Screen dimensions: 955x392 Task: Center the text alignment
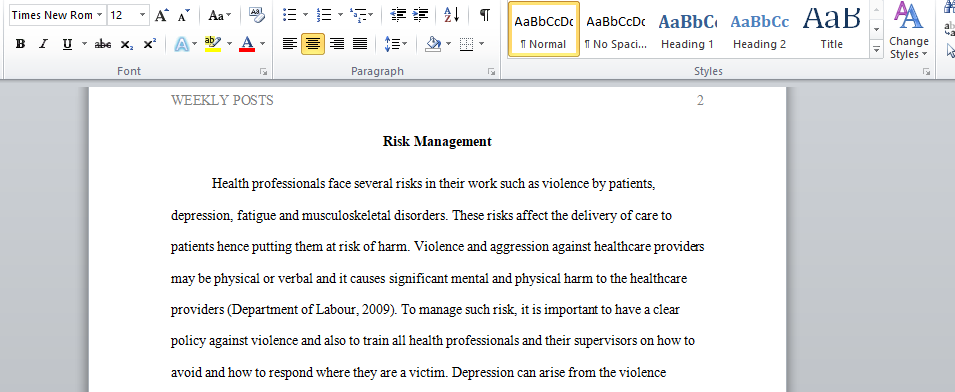(313, 44)
